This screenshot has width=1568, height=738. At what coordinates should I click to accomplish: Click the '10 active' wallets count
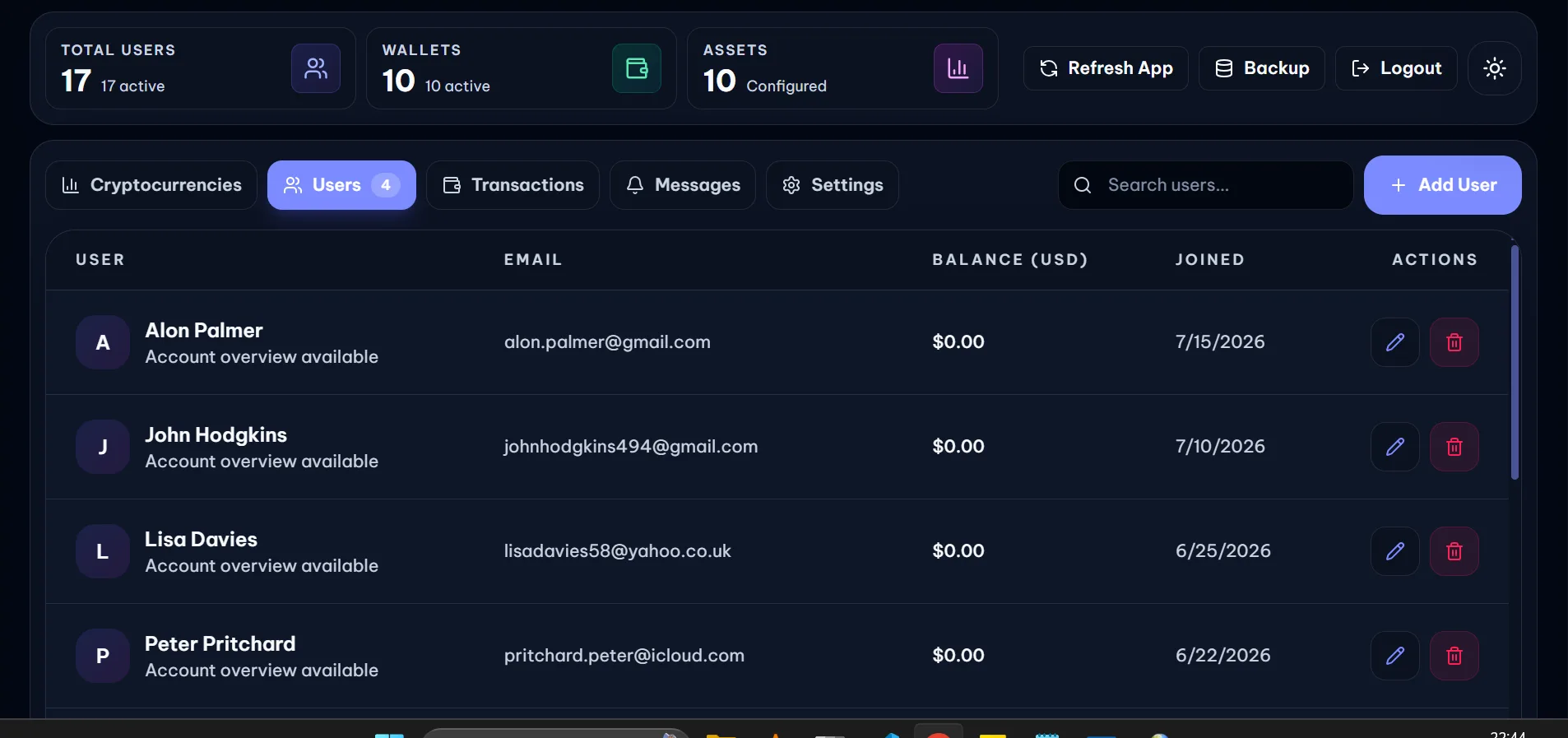[457, 86]
